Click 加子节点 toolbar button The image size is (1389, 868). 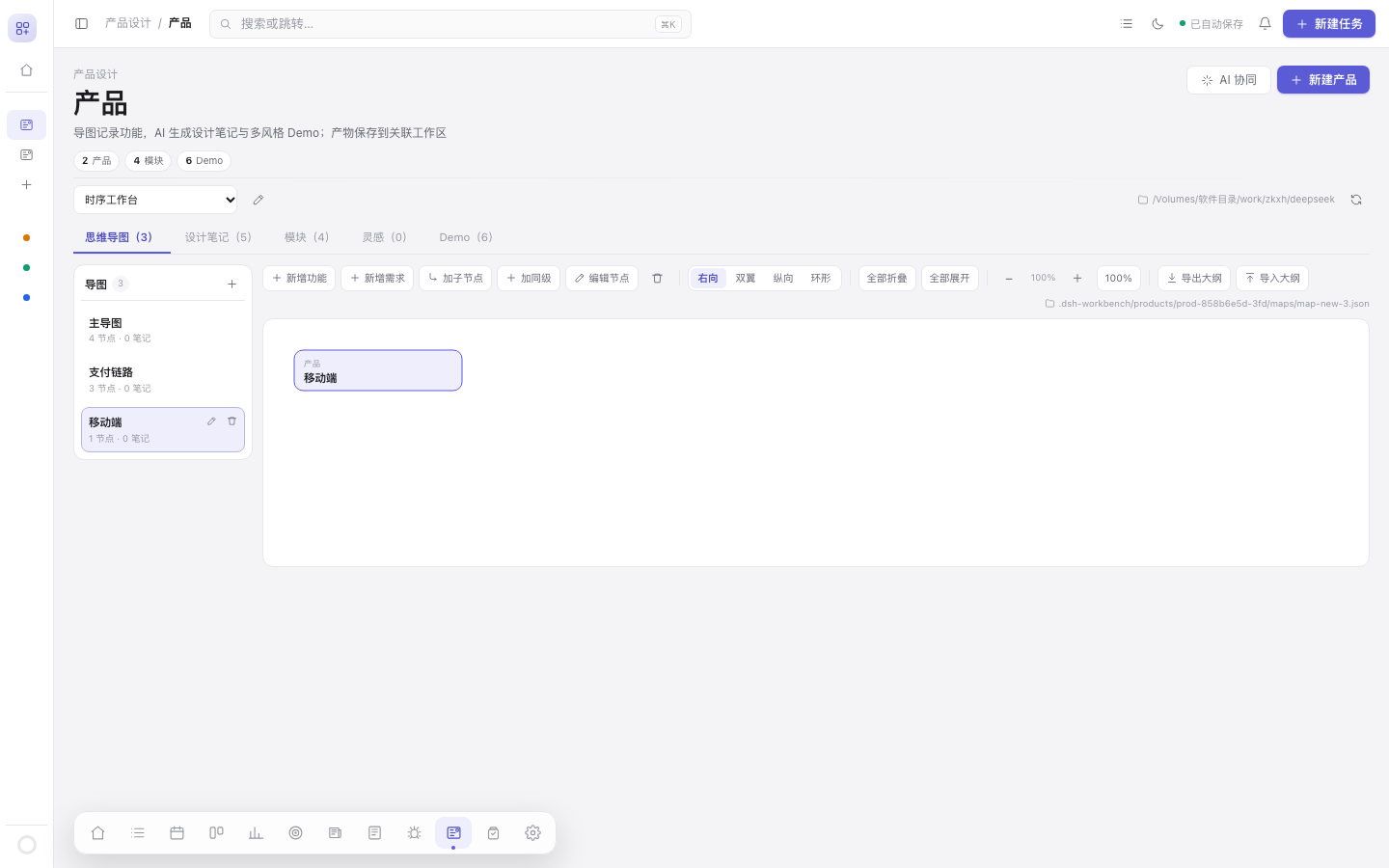[x=455, y=278]
